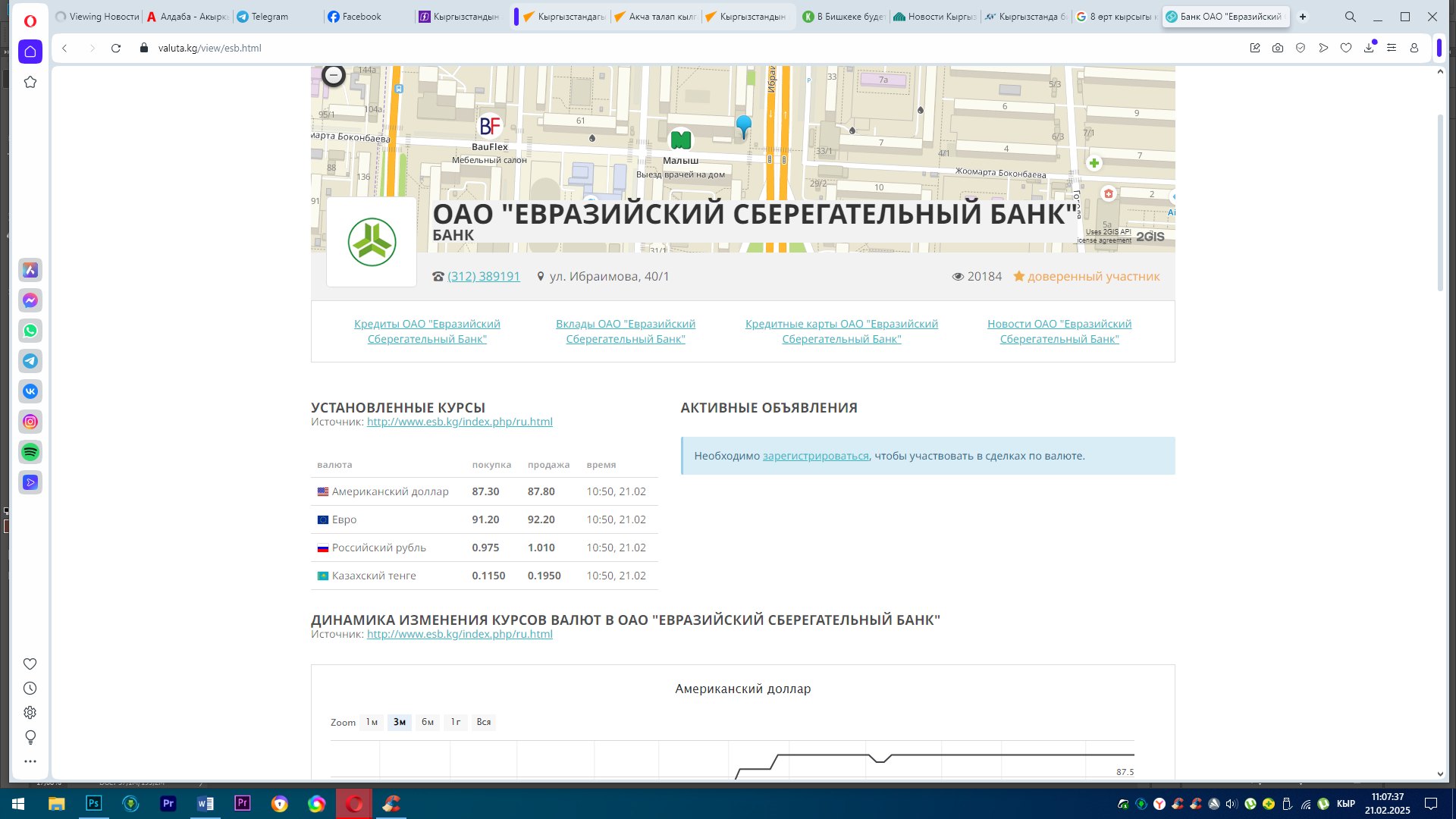Screen dimensions: 1456x819
Task: Open the Opera easy setup menu icon
Action: pos(1392,48)
